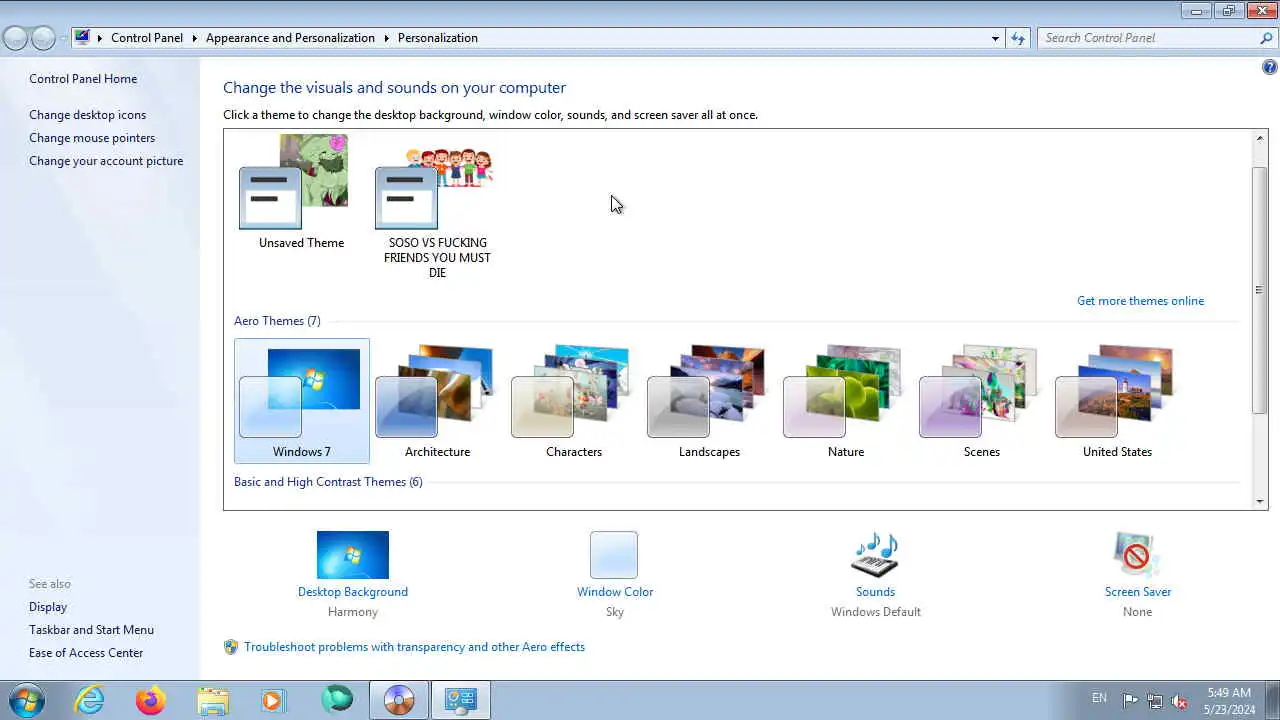Open the green globe taskbar application
The height and width of the screenshot is (720, 1280).
pyautogui.click(x=336, y=700)
